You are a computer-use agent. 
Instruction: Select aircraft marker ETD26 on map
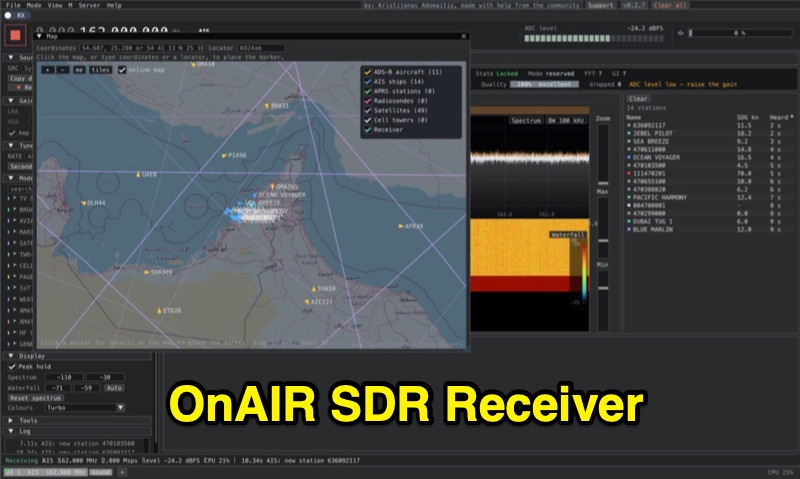(x=159, y=310)
